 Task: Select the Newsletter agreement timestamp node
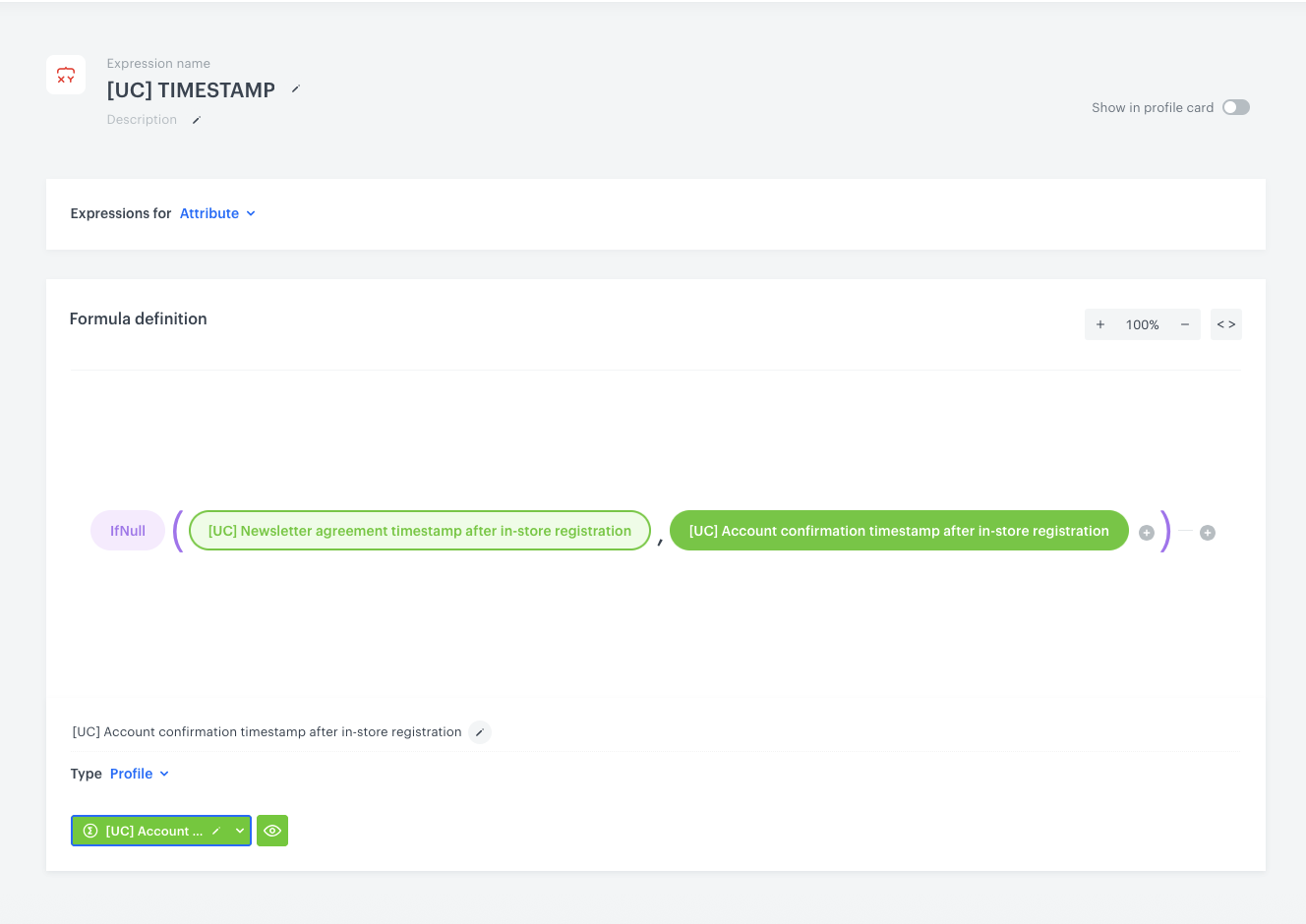420,531
